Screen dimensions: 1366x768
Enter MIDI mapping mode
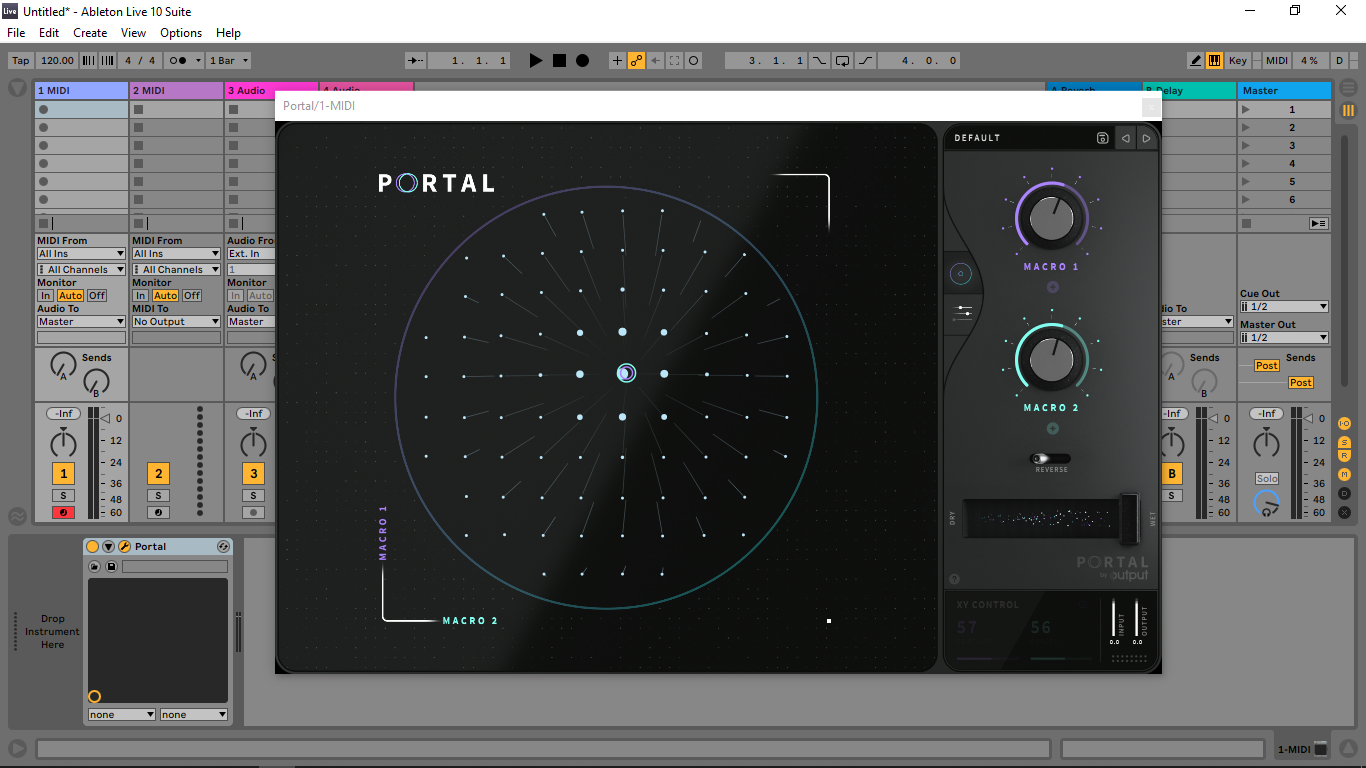pos(1276,60)
